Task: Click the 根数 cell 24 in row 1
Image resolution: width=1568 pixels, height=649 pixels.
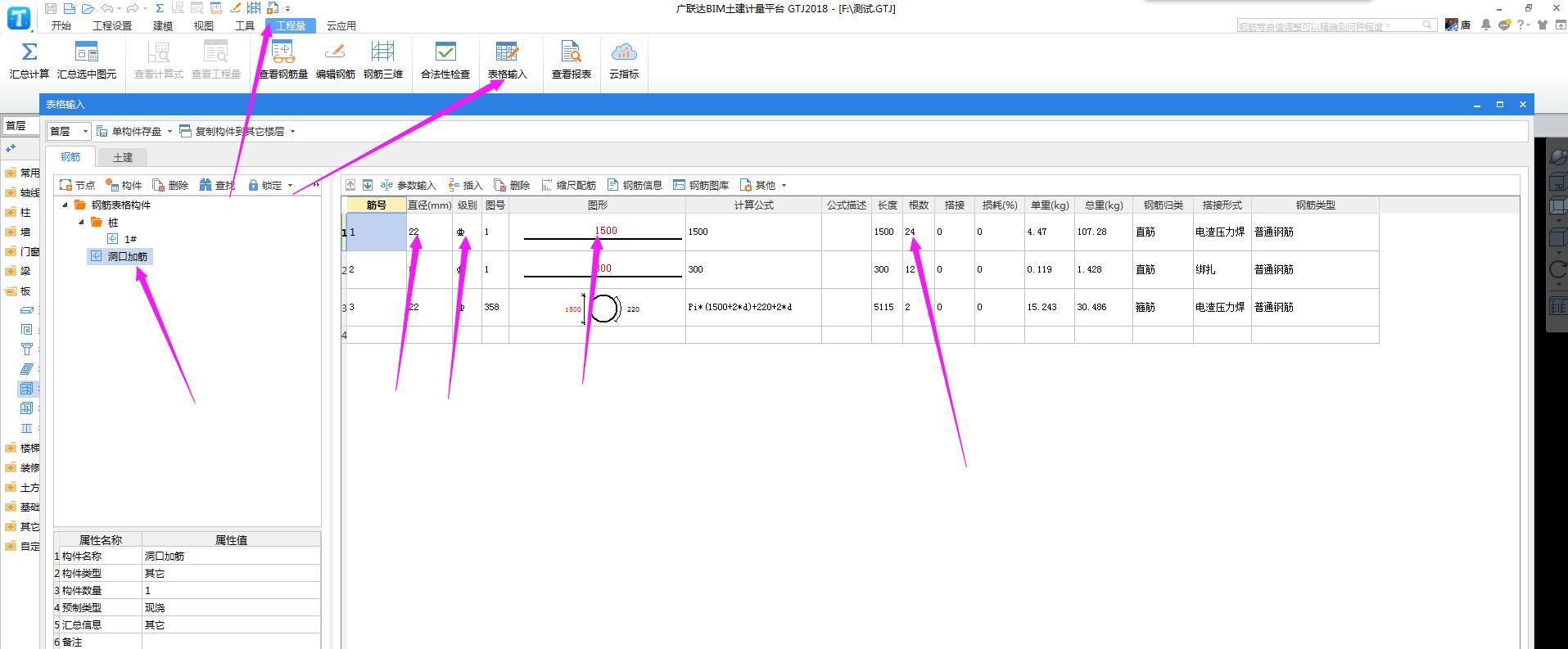Action: [918, 232]
